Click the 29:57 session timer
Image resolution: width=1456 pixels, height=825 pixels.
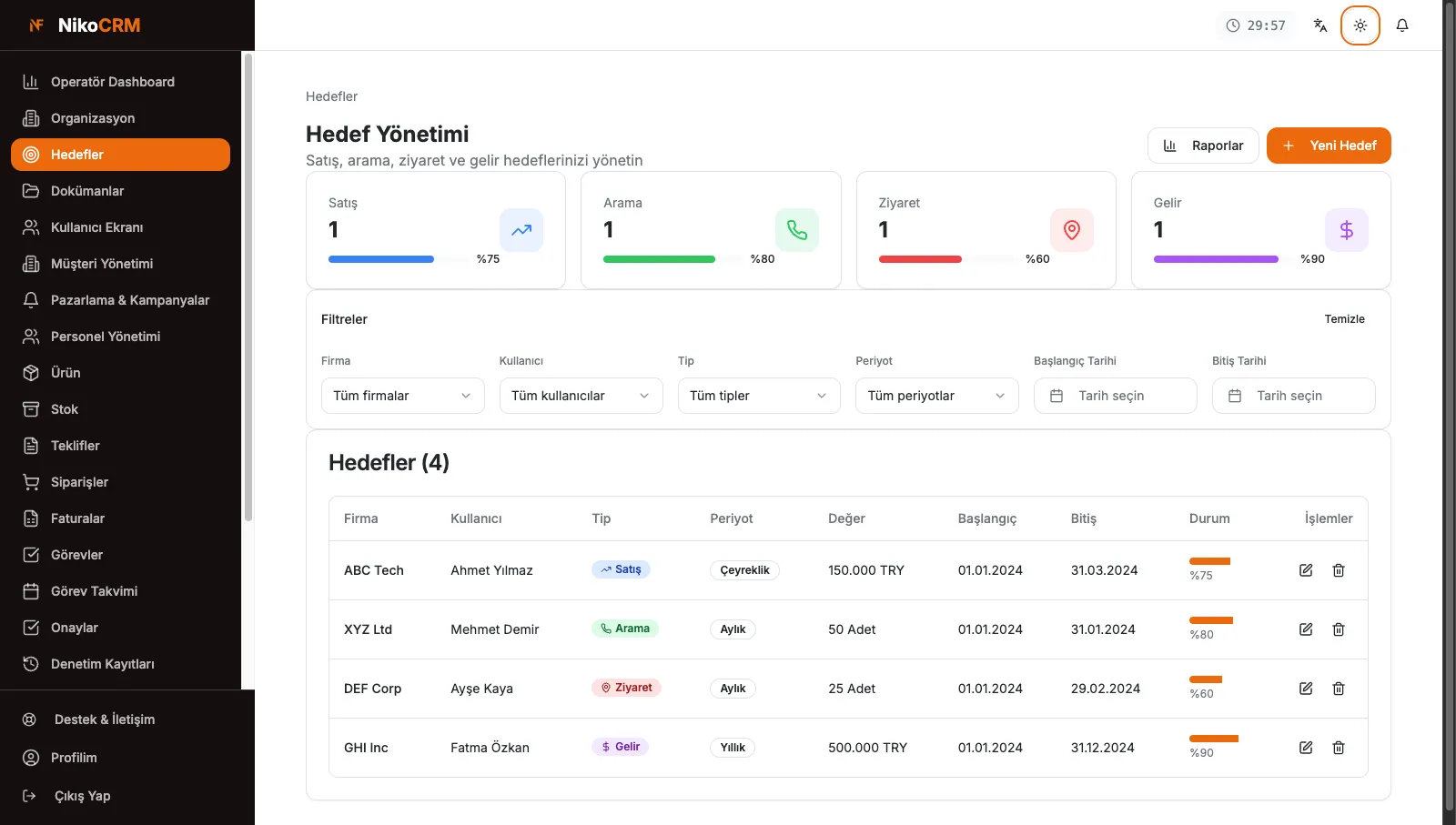[x=1256, y=25]
